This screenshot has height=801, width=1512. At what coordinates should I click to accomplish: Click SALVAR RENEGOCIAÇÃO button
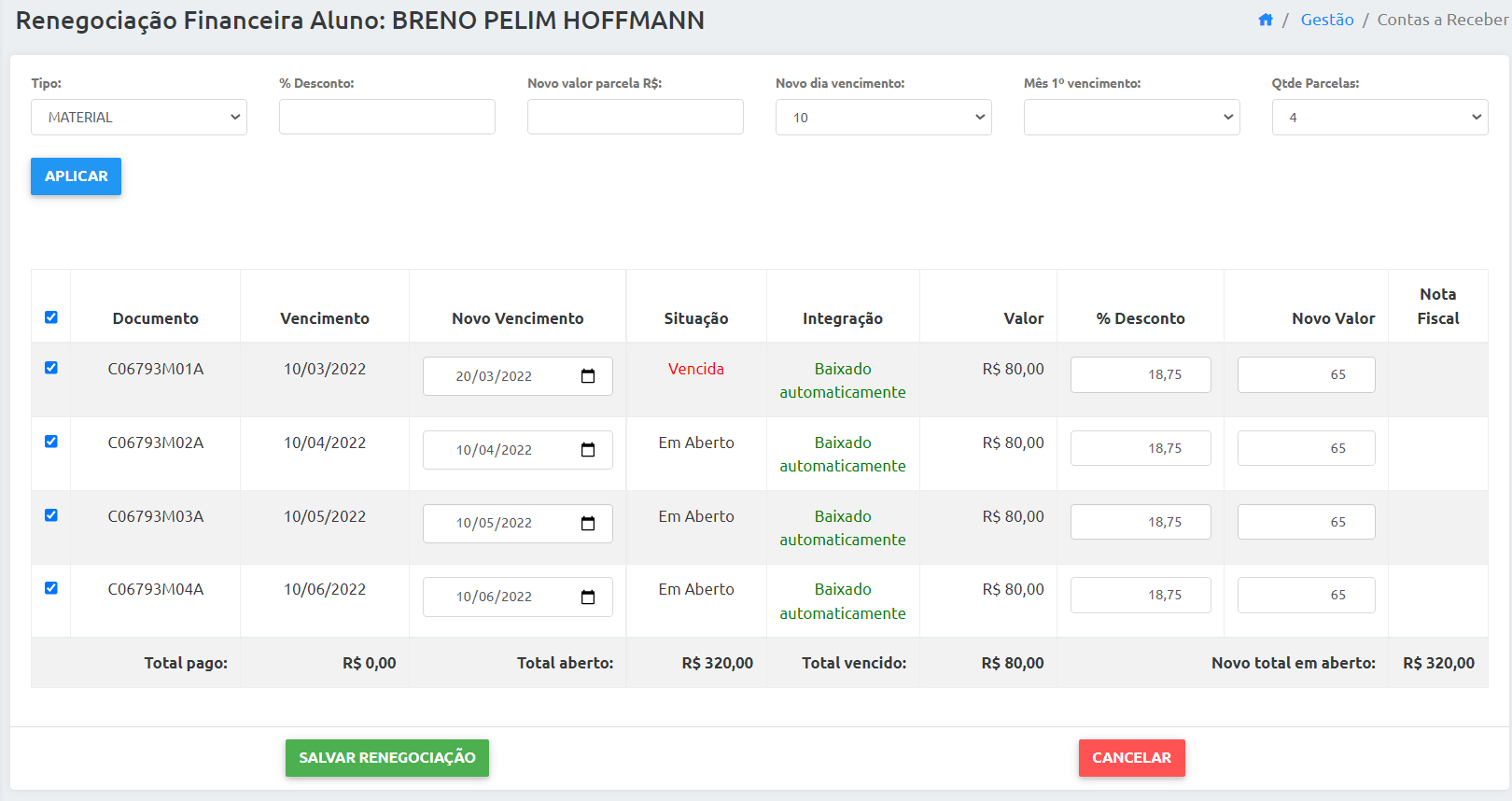386,758
